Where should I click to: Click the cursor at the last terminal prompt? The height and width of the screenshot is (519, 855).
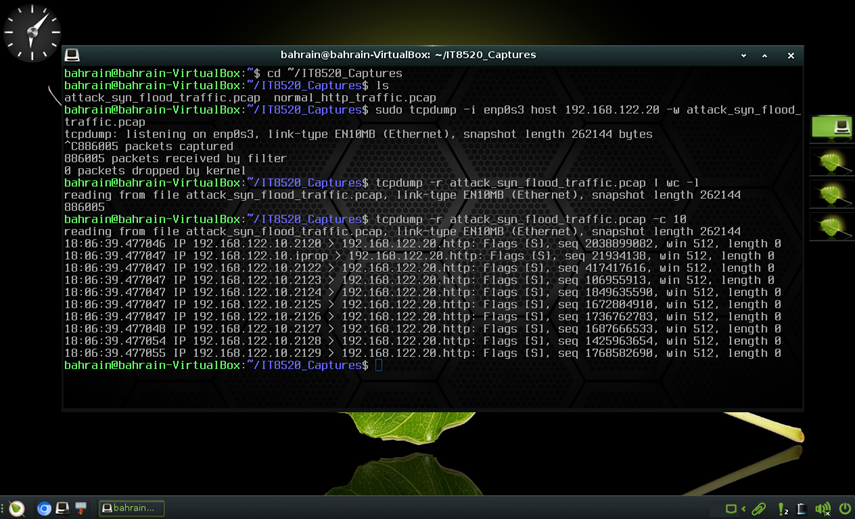coord(379,365)
